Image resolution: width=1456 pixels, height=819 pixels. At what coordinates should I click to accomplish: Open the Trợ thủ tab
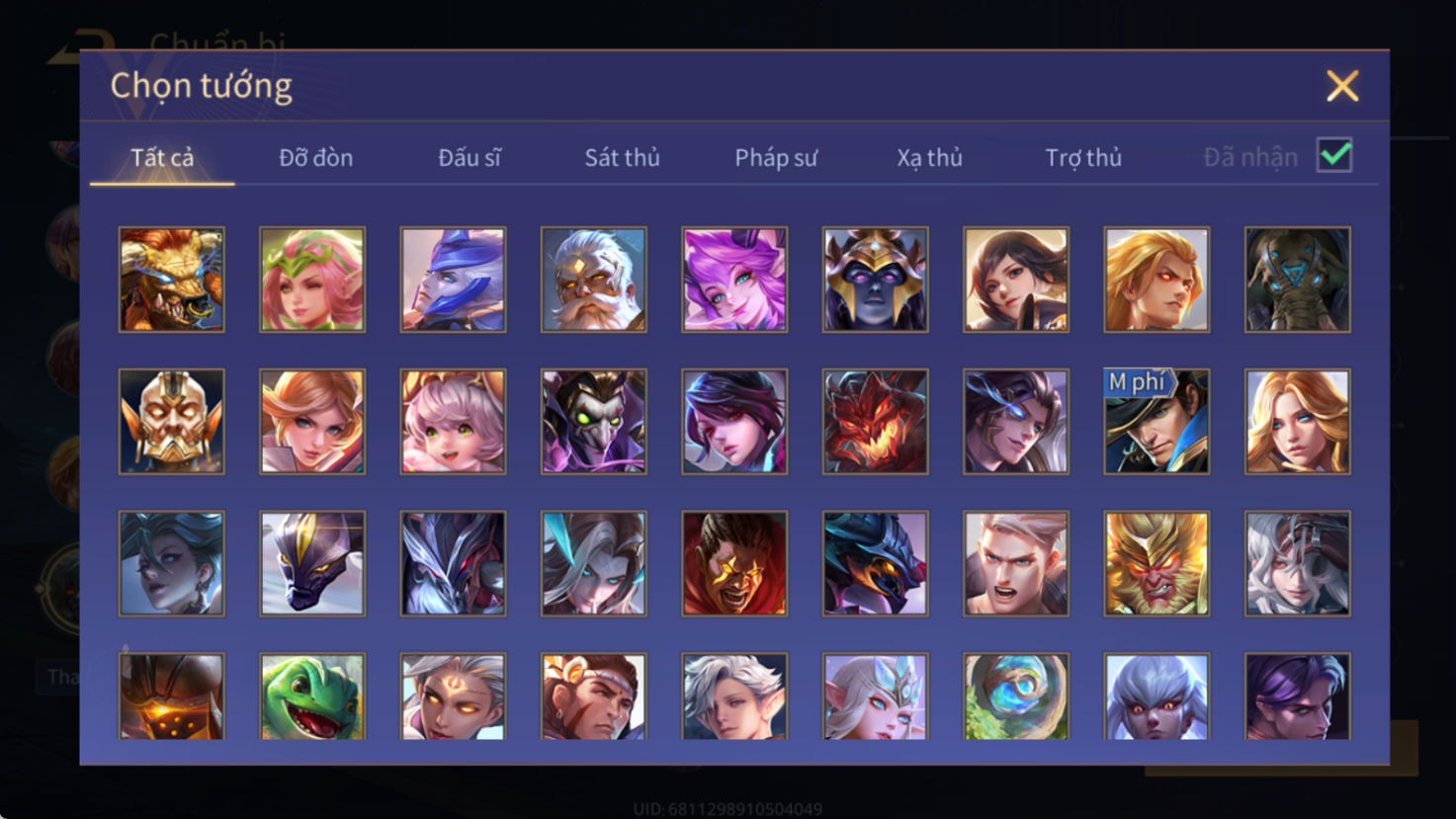click(x=1083, y=157)
